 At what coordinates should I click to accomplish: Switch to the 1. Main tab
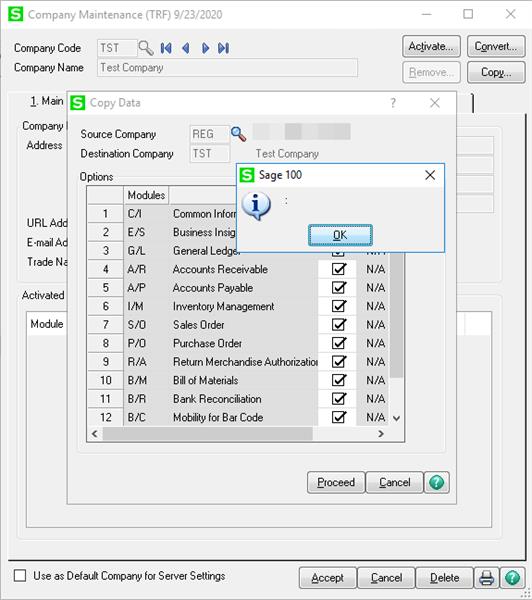46,101
